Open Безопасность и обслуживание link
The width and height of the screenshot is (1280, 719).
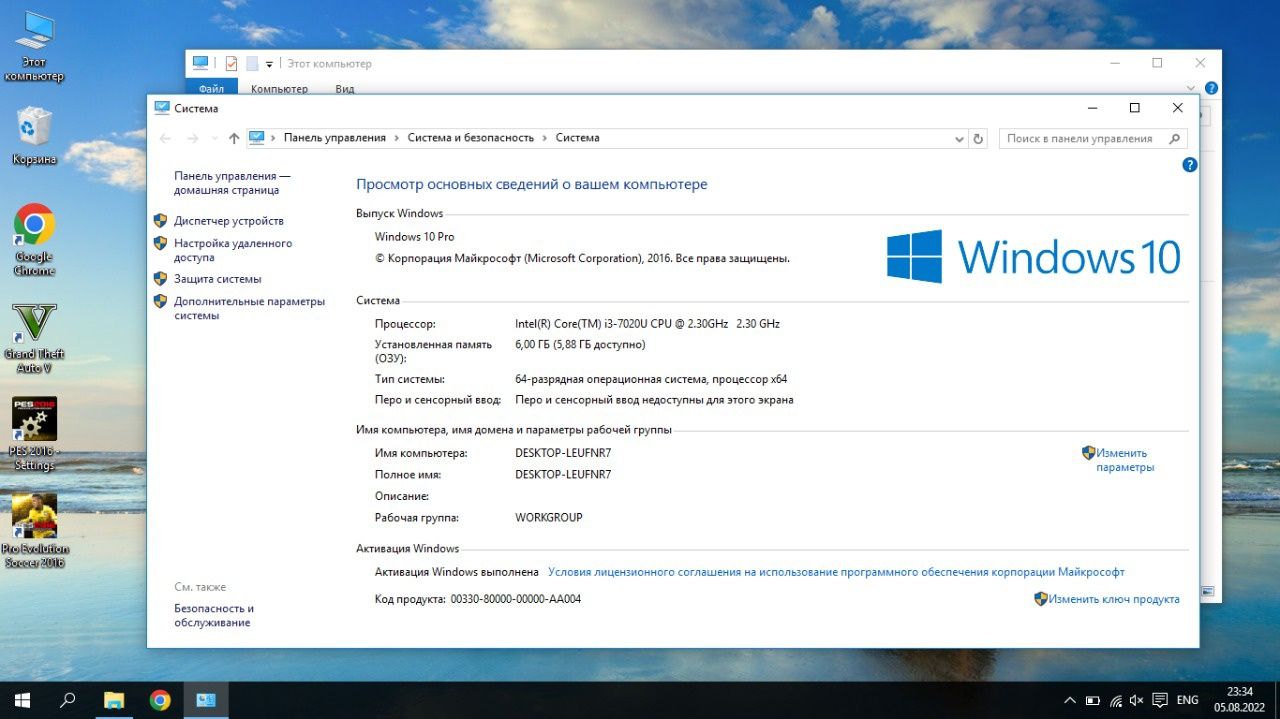(x=214, y=615)
